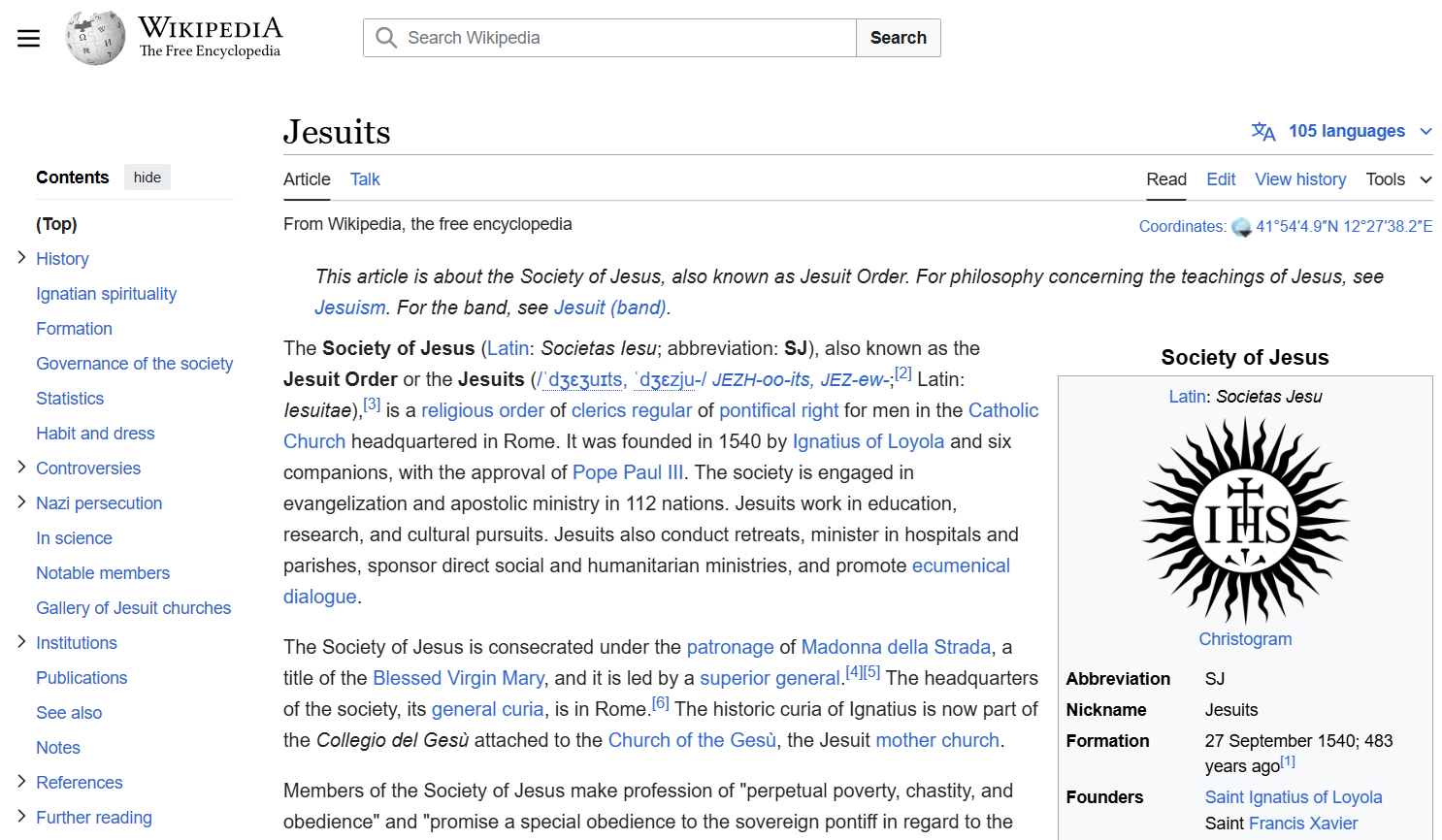Select the Edit tab
Viewport: 1442px width, 840px height.
pyautogui.click(x=1221, y=179)
